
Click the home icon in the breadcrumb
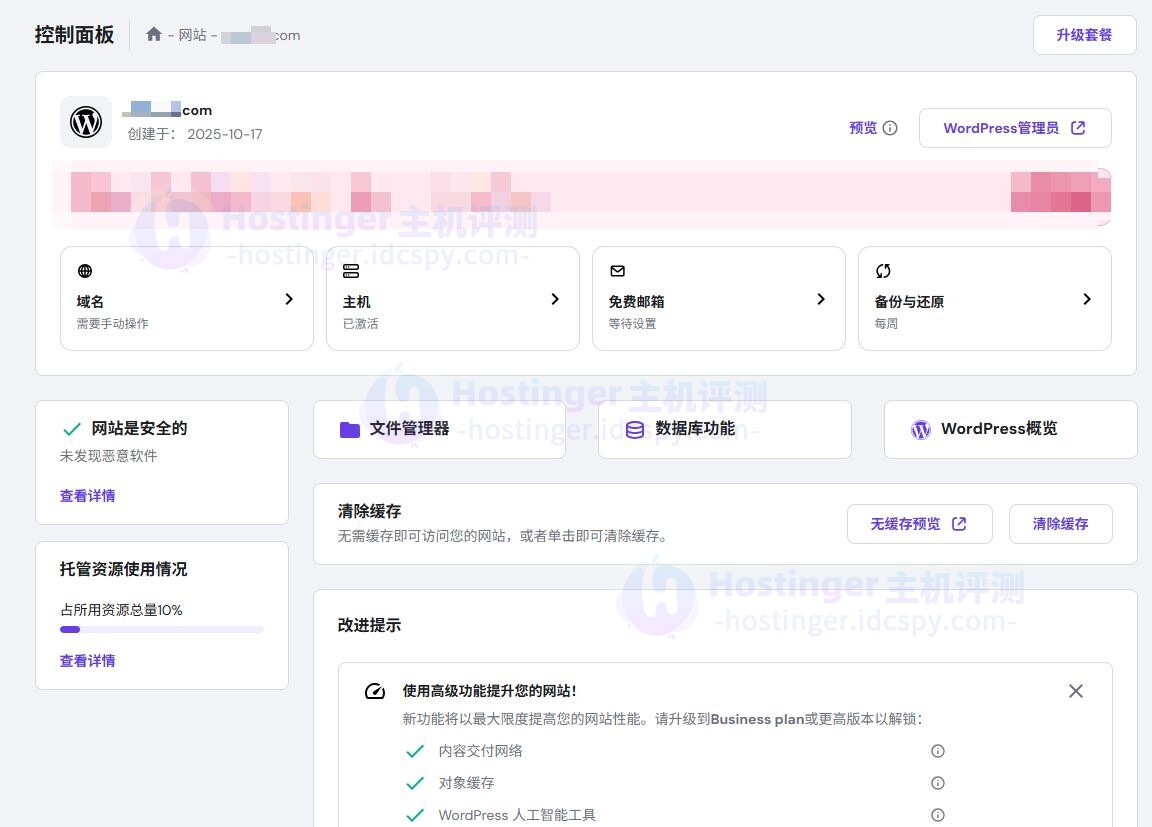154,34
